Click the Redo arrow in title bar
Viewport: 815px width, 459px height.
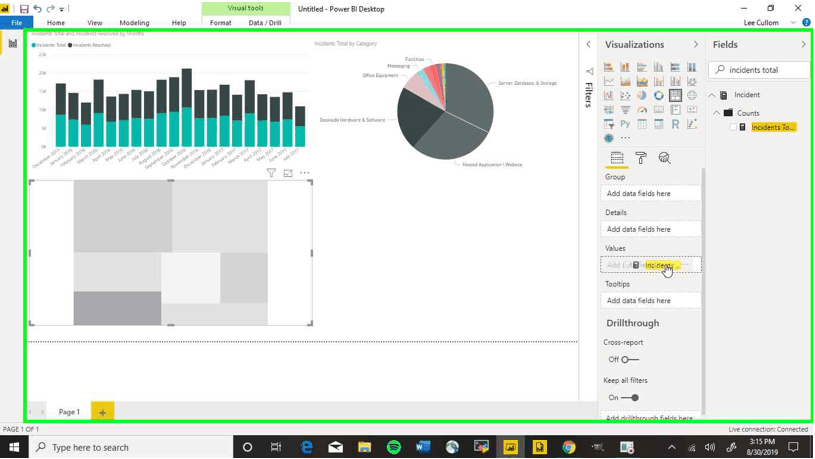(x=50, y=9)
